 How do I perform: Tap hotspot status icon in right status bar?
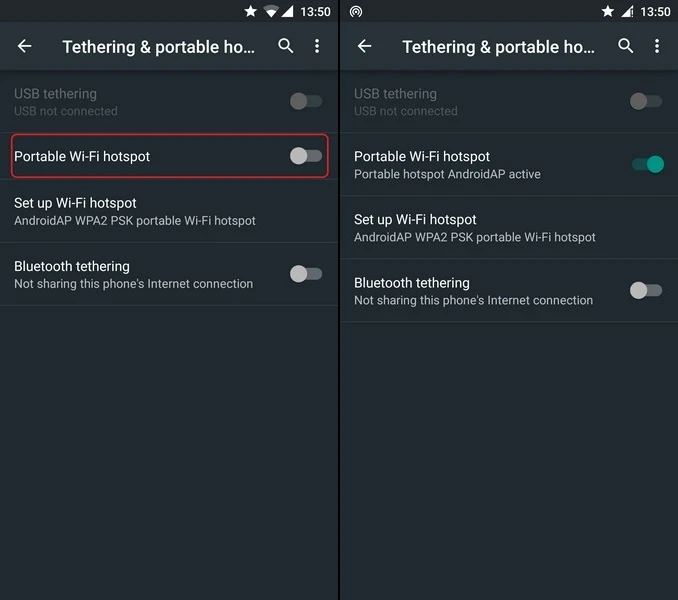pyautogui.click(x=356, y=12)
